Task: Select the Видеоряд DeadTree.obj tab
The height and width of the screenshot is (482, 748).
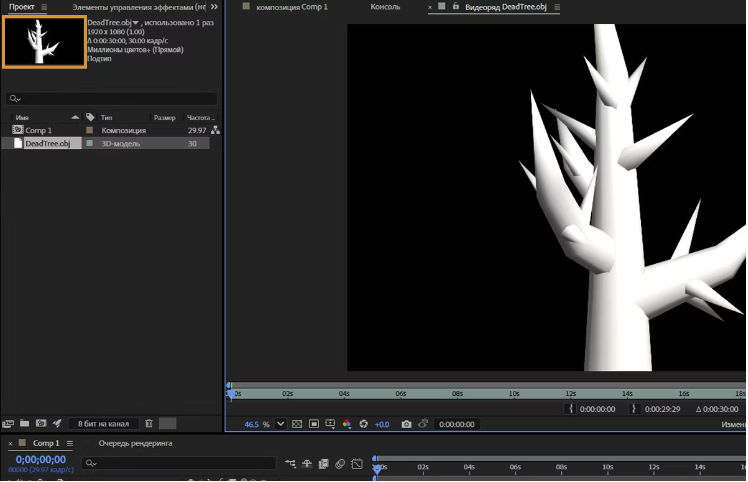Action: point(506,7)
